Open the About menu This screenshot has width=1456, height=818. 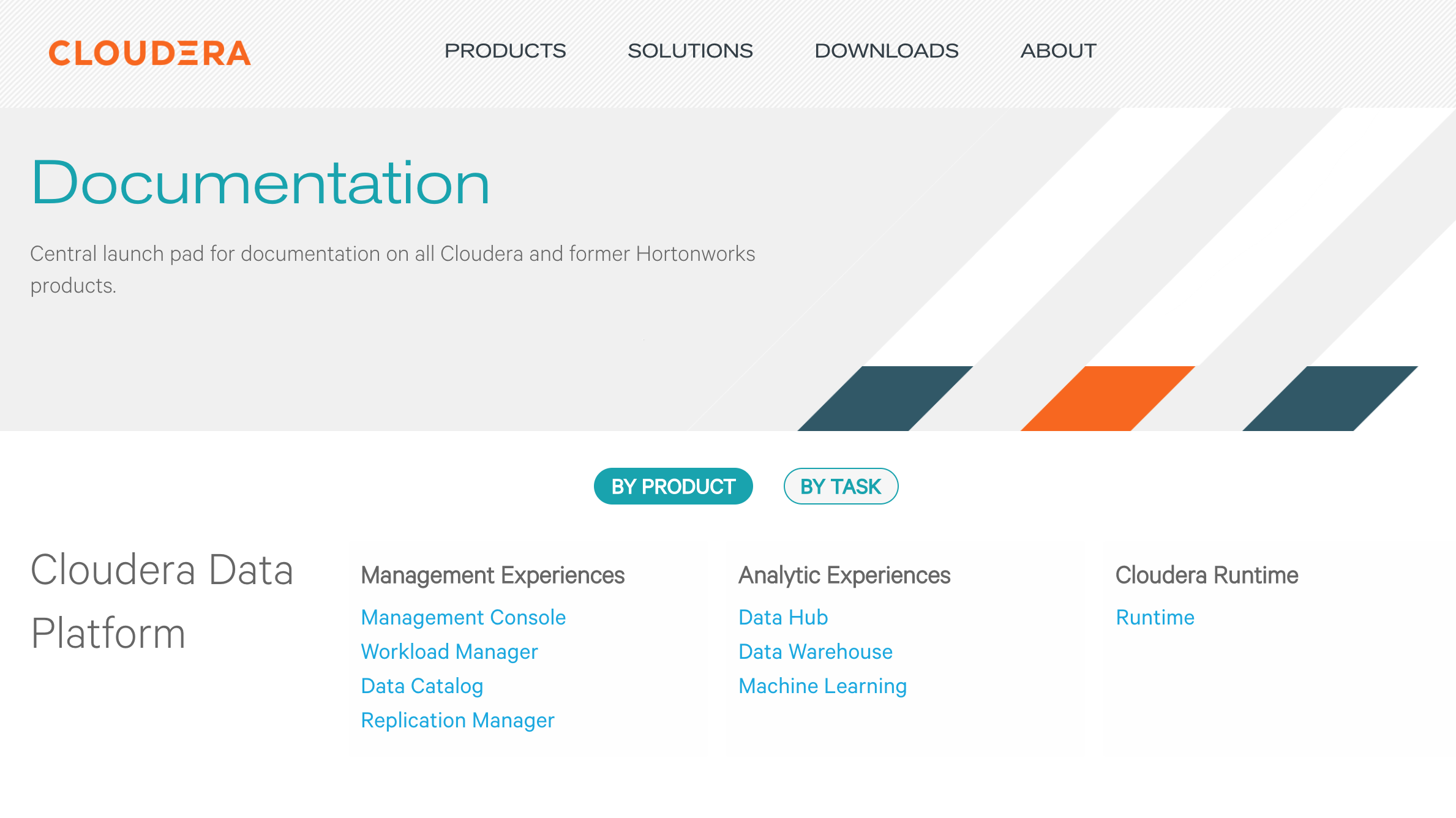(1058, 51)
